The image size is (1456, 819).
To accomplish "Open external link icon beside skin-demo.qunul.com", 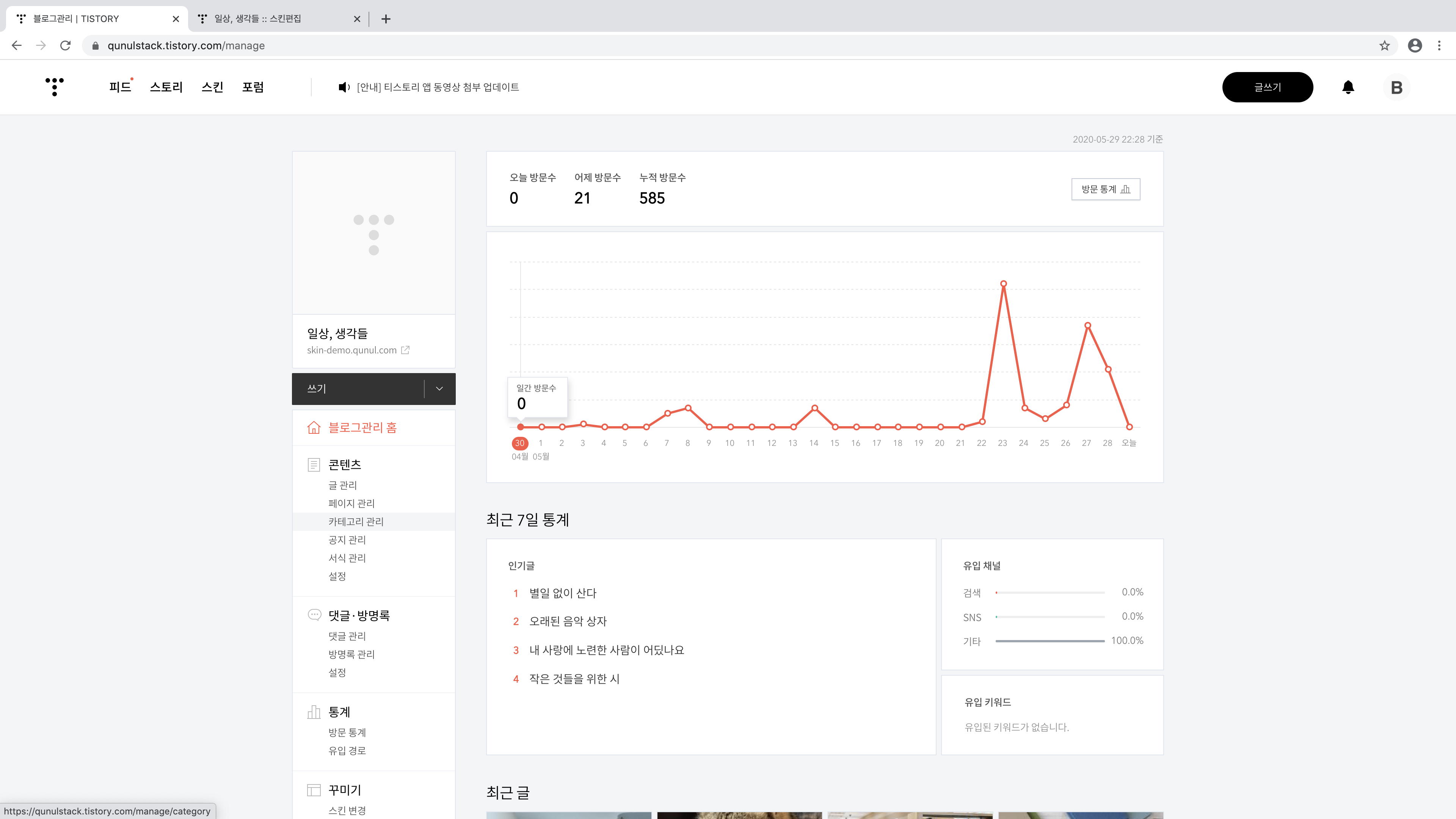I will coord(405,350).
